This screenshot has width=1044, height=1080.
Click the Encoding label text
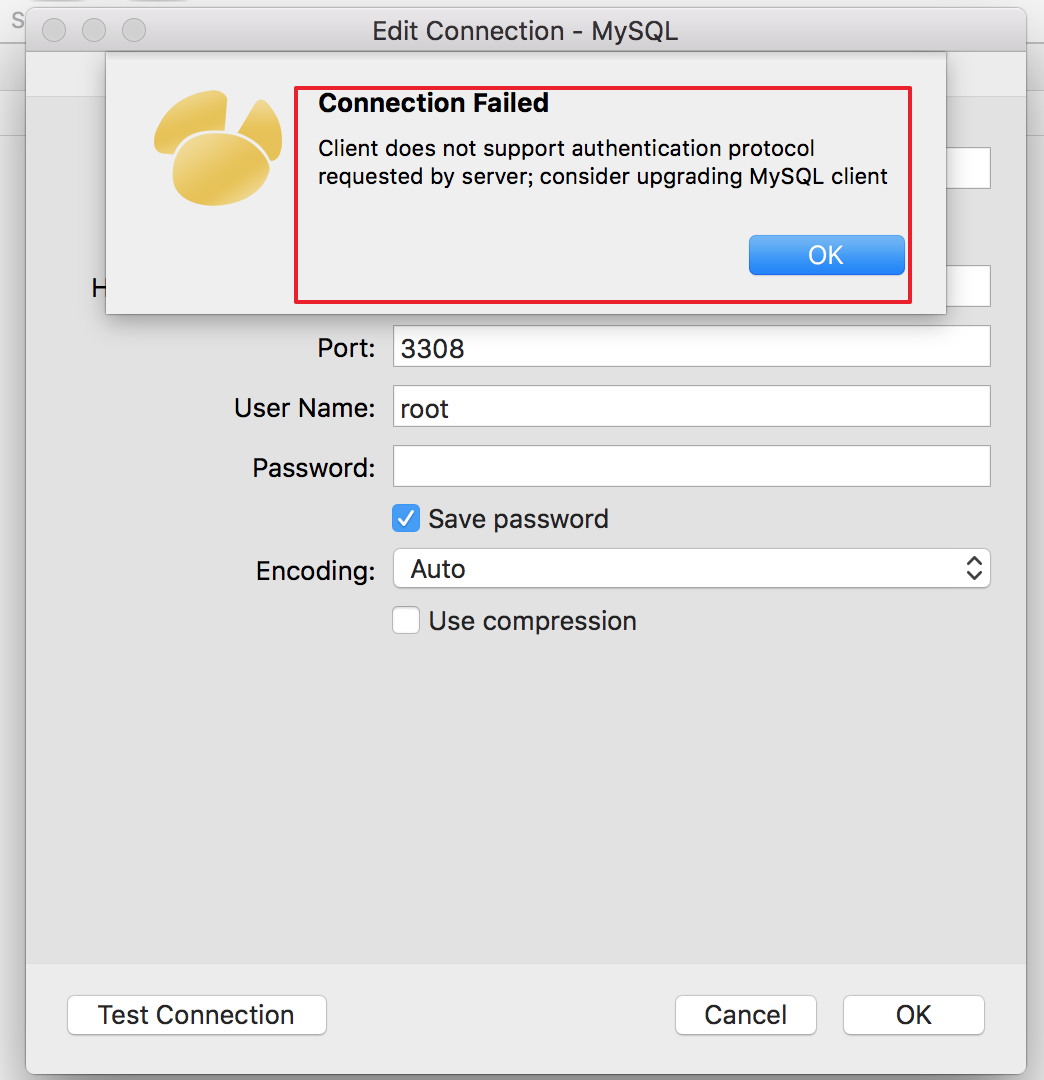(x=315, y=571)
